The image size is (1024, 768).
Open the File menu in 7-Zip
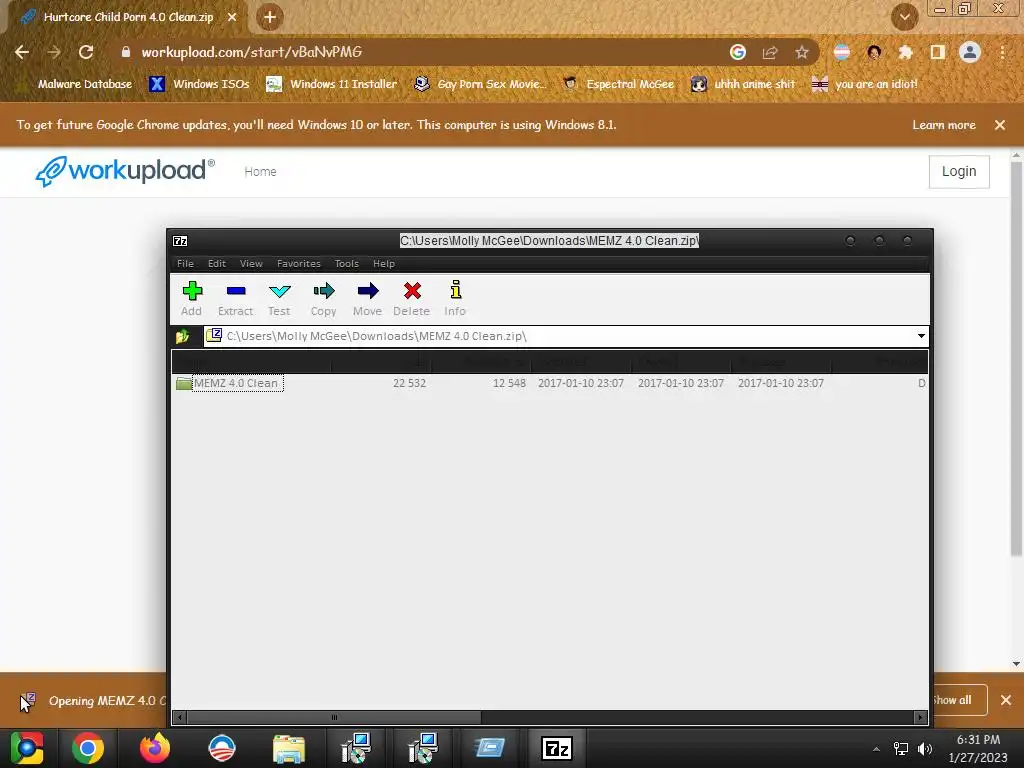click(x=185, y=264)
